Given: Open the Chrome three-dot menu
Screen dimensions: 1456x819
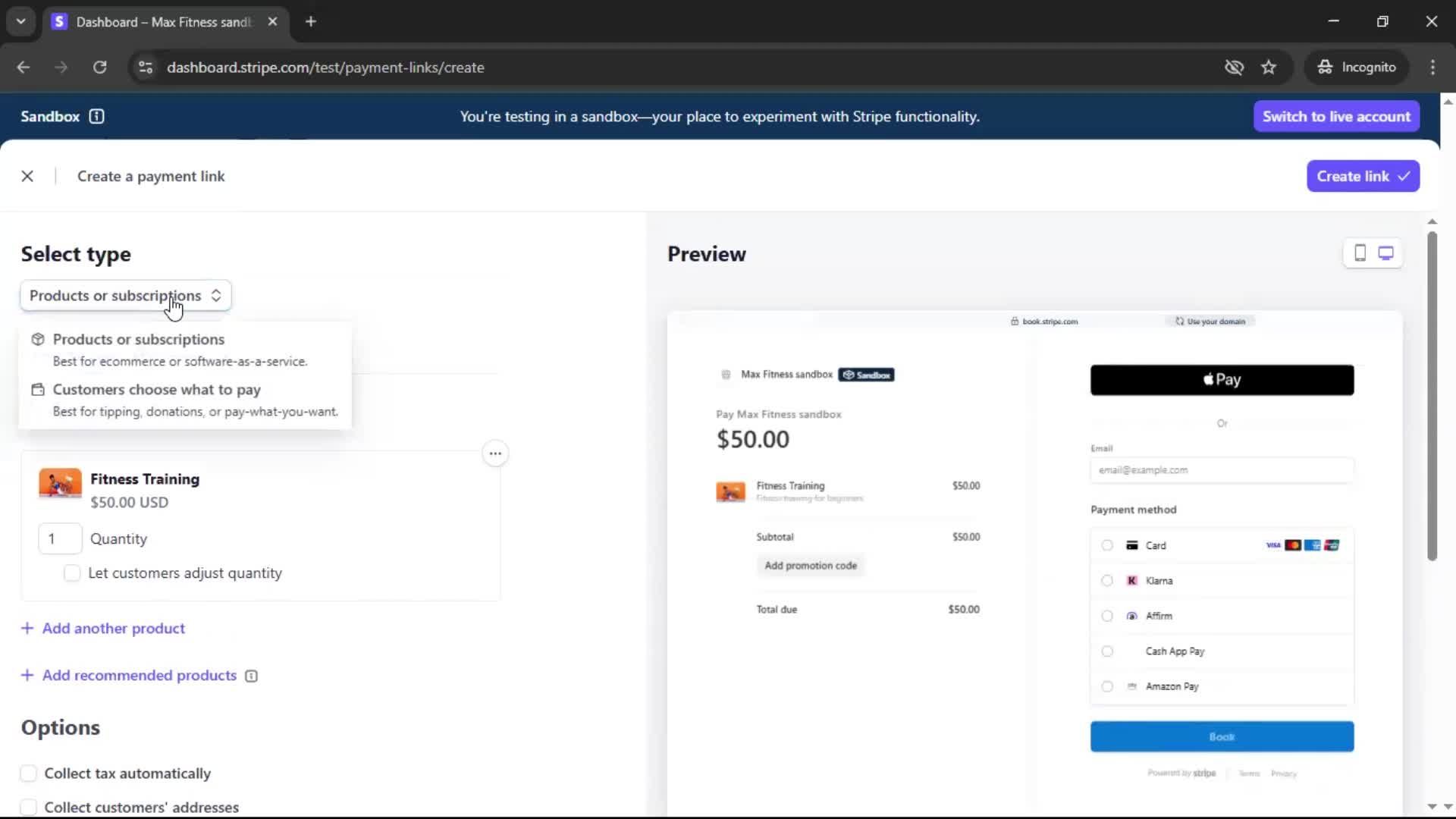Looking at the screenshot, I should tap(1432, 67).
